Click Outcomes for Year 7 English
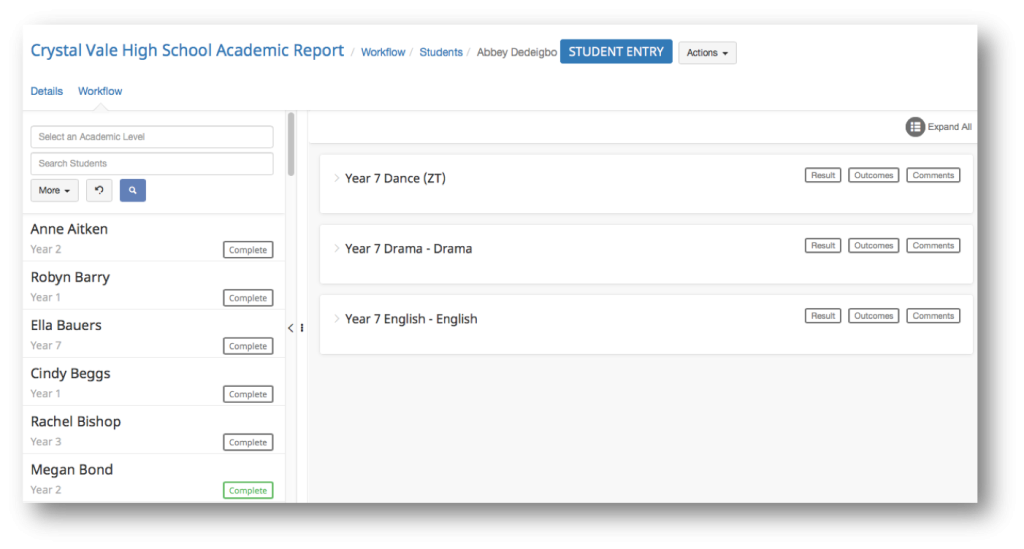Viewport: 1024px width, 549px height. click(873, 316)
